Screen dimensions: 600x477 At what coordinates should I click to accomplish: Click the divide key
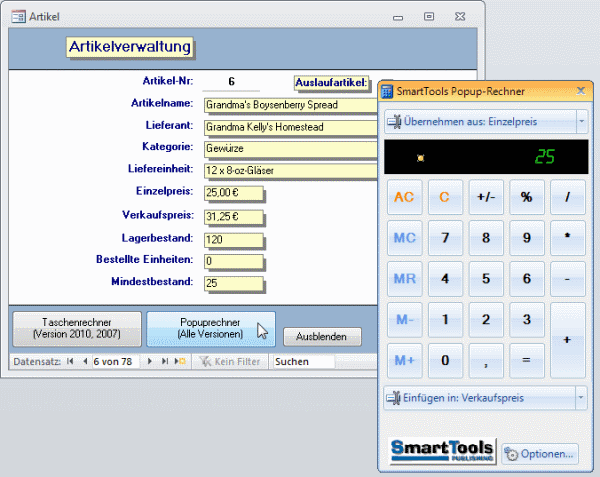568,197
